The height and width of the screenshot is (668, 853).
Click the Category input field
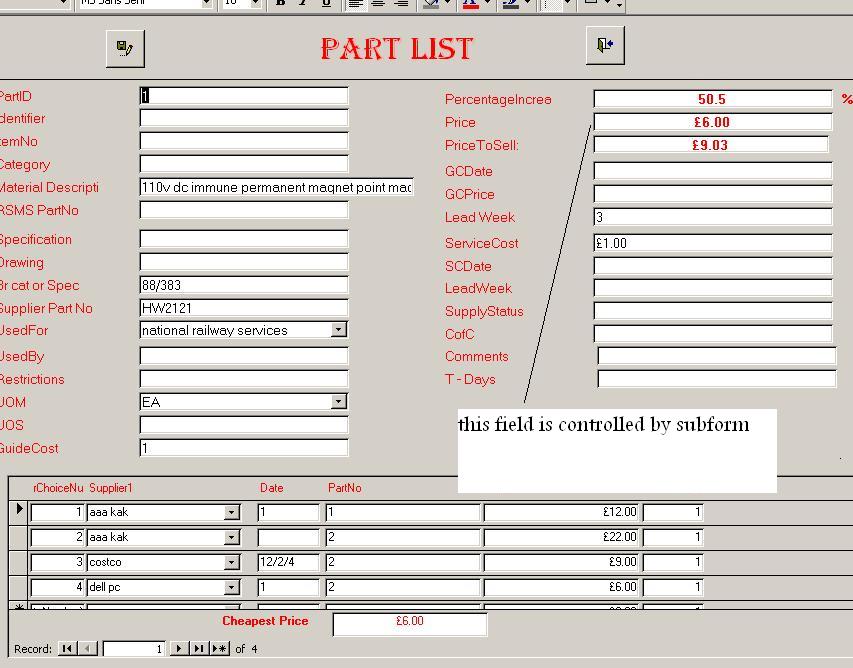244,164
